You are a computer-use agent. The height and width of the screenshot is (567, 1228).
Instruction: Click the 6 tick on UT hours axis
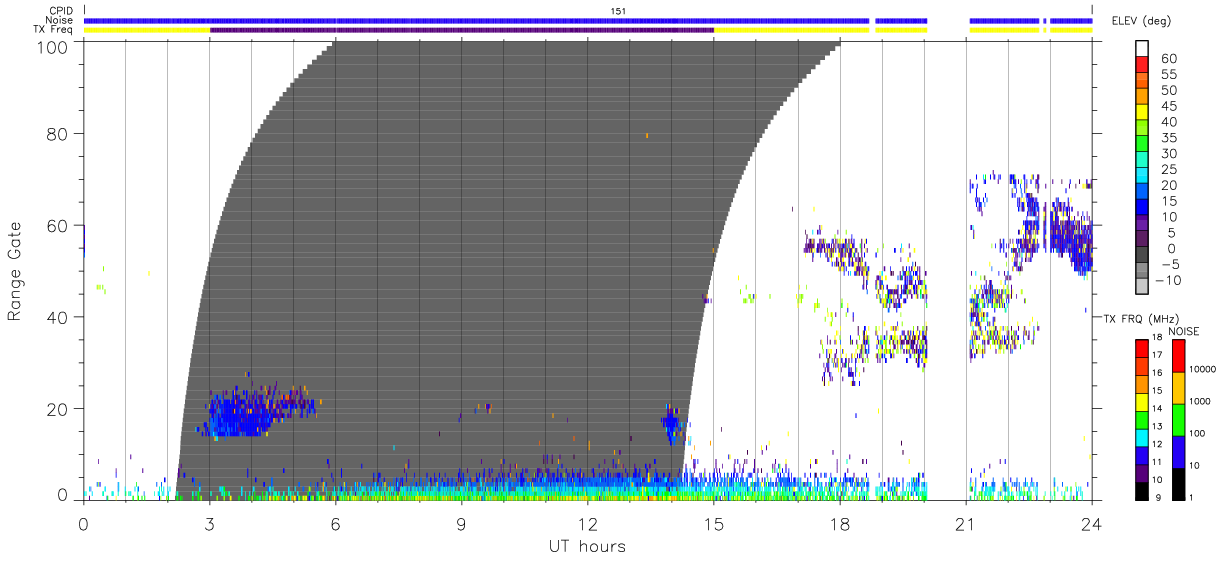tap(335, 523)
